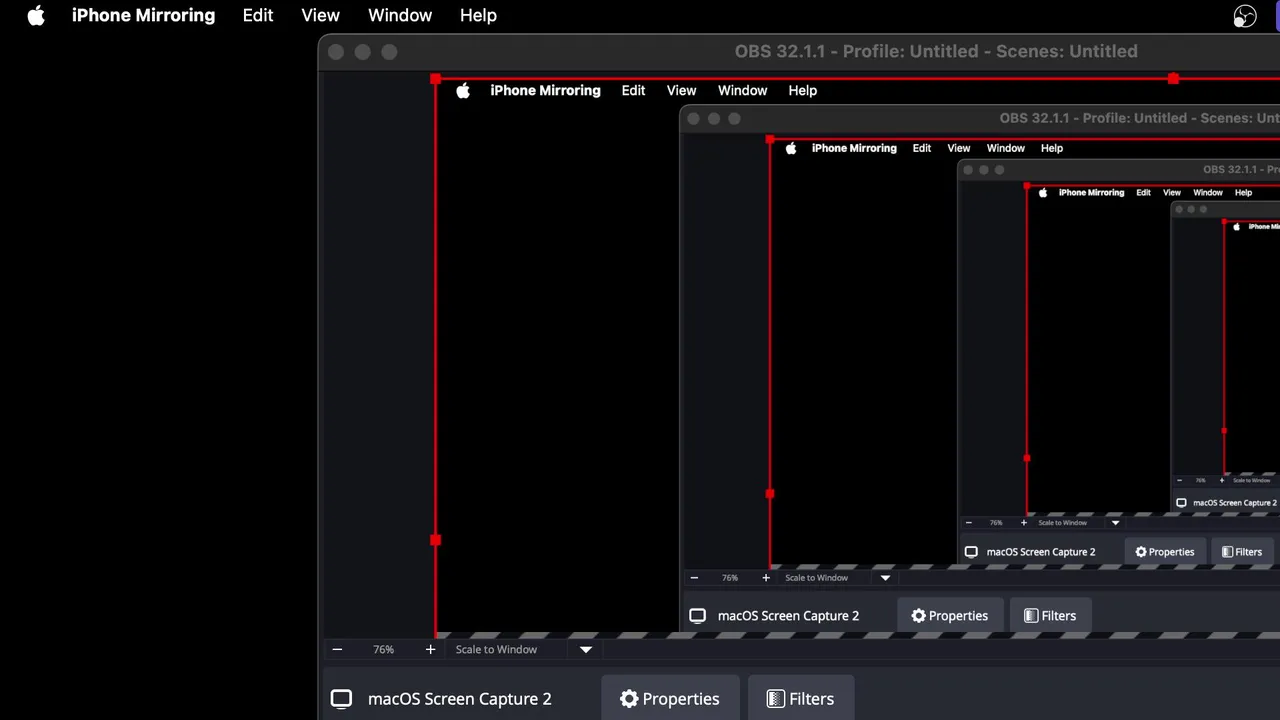Screen dimensions: 1280x720
Task: Click the OBS status icon in the menu bar
Action: coord(1244,16)
